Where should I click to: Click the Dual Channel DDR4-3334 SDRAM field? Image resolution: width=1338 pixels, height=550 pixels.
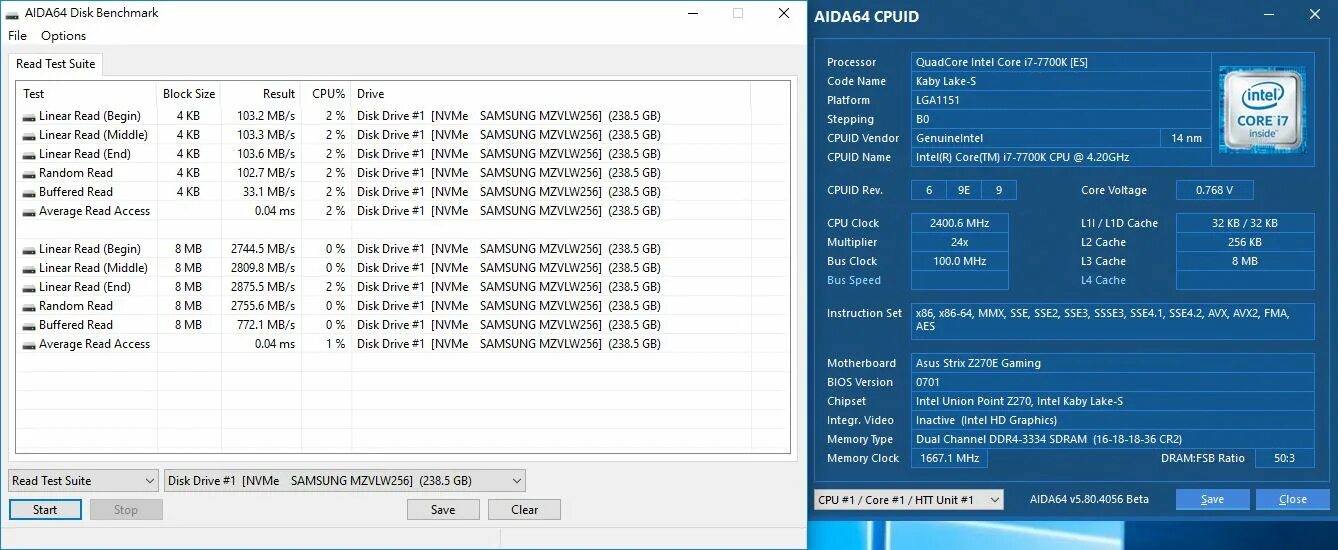tap(1112, 439)
